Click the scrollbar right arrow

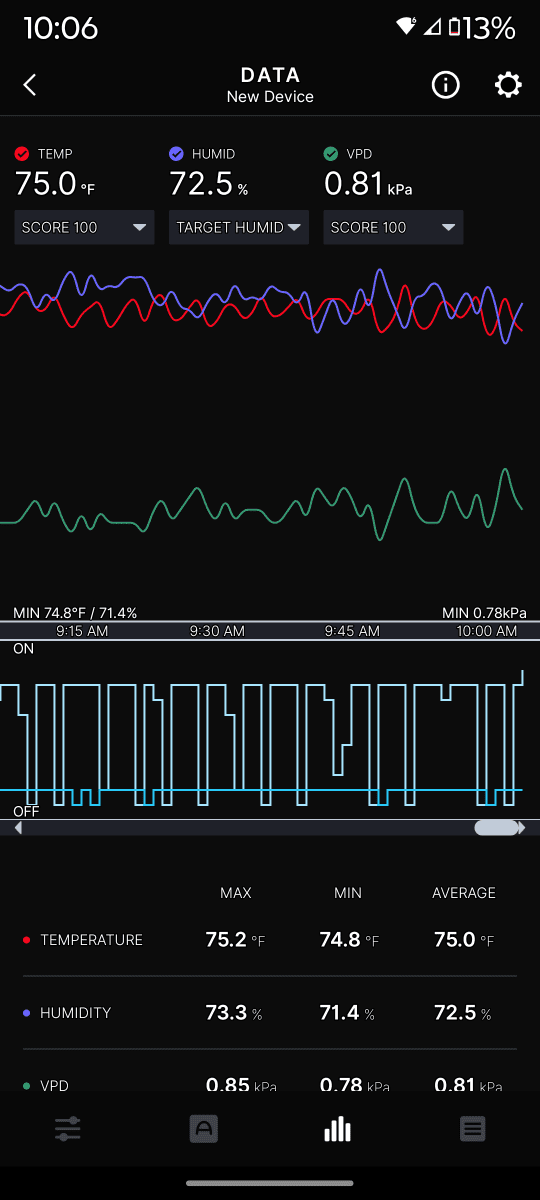(x=522, y=828)
